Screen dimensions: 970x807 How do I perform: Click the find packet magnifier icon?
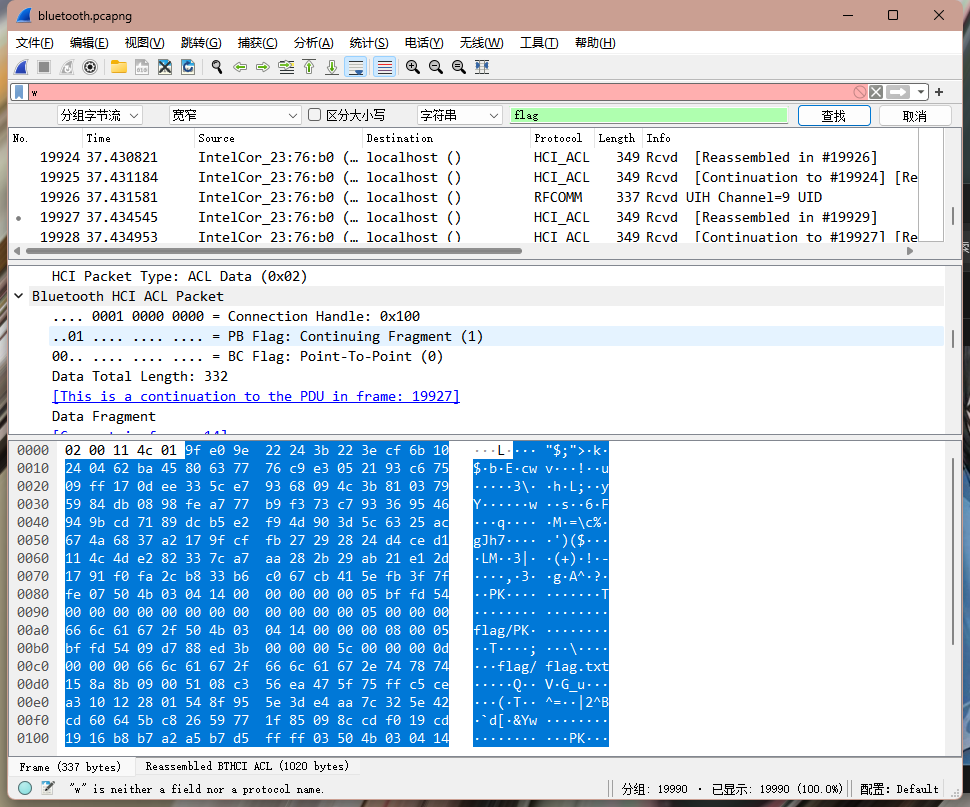pyautogui.click(x=216, y=67)
